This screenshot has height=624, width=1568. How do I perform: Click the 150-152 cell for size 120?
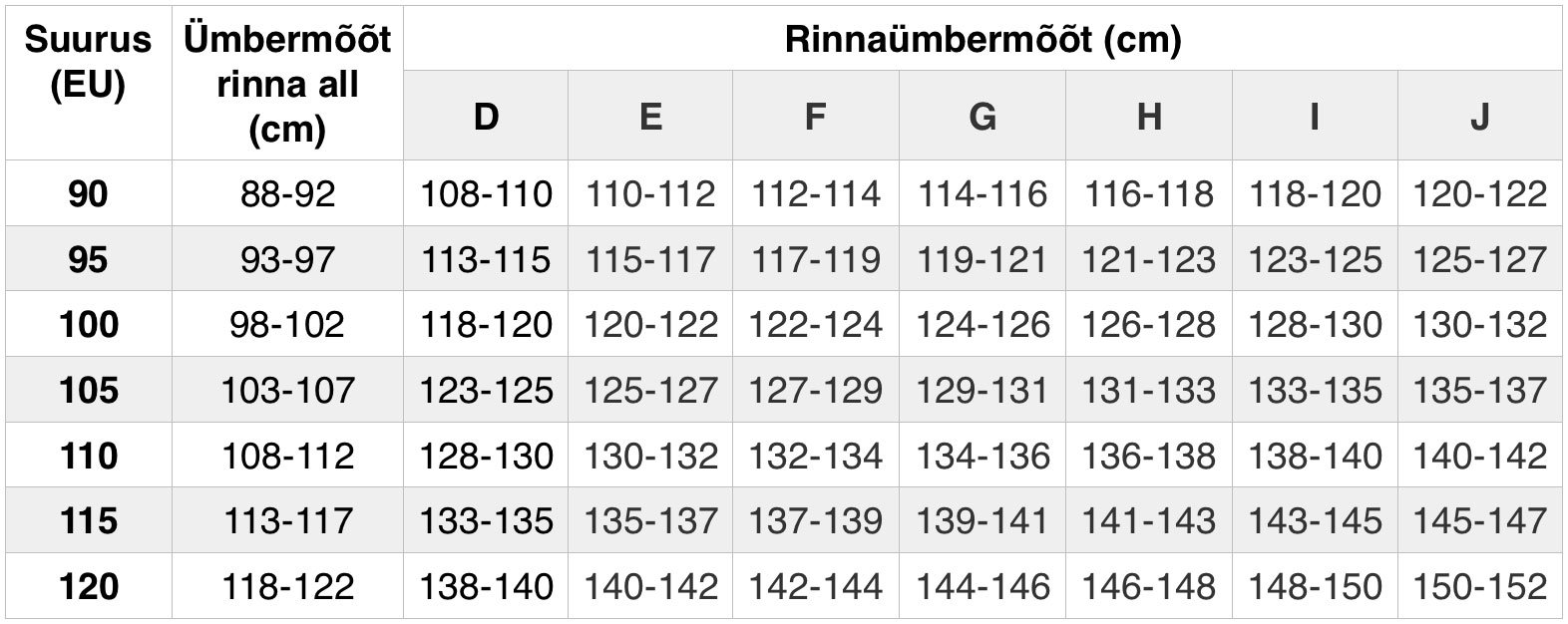click(1479, 586)
